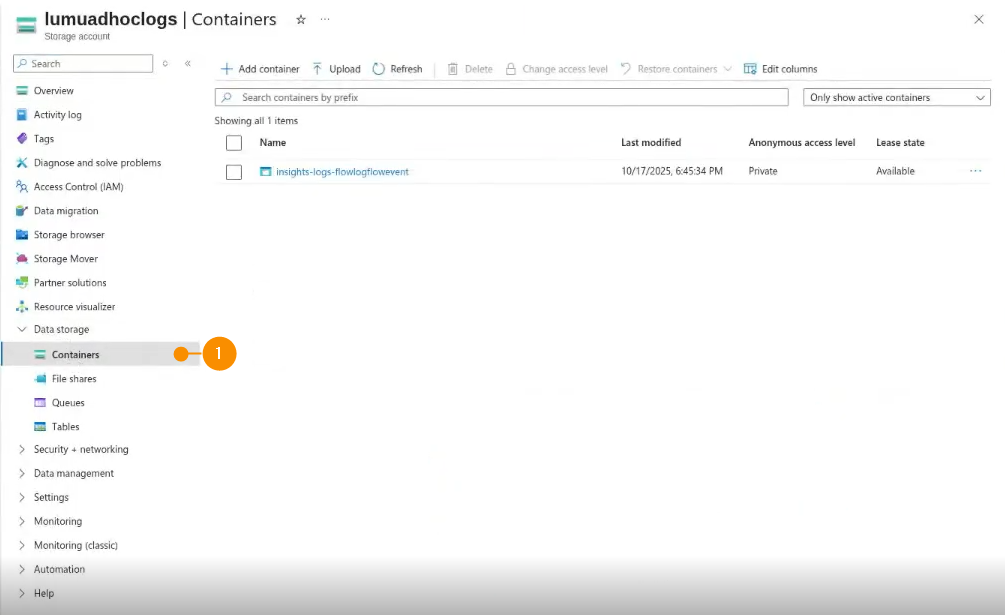Click the Refresh icon in the toolbar
The width and height of the screenshot is (1005, 615).
379,69
